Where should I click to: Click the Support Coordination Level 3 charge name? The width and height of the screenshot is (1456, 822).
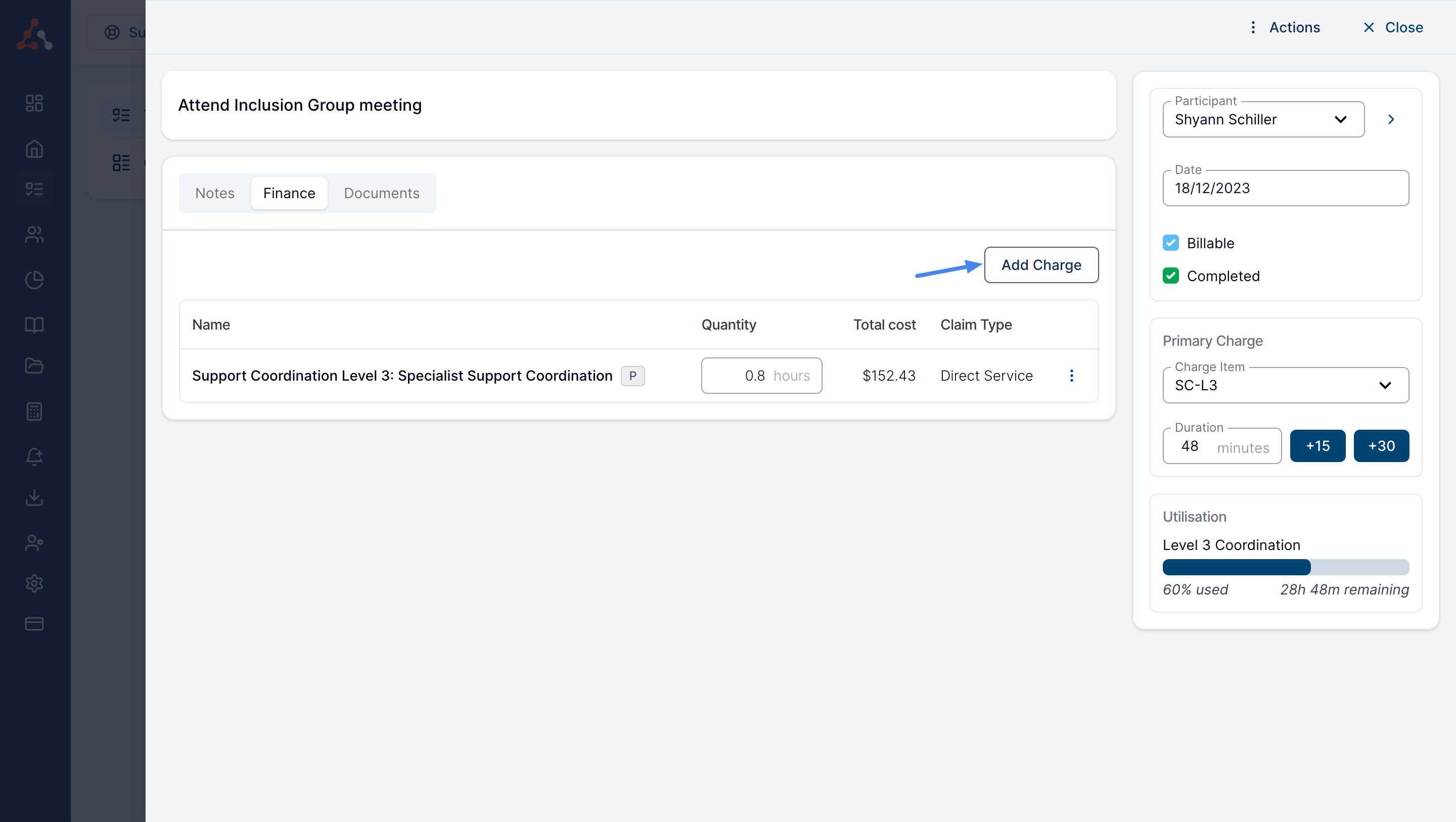tap(402, 376)
